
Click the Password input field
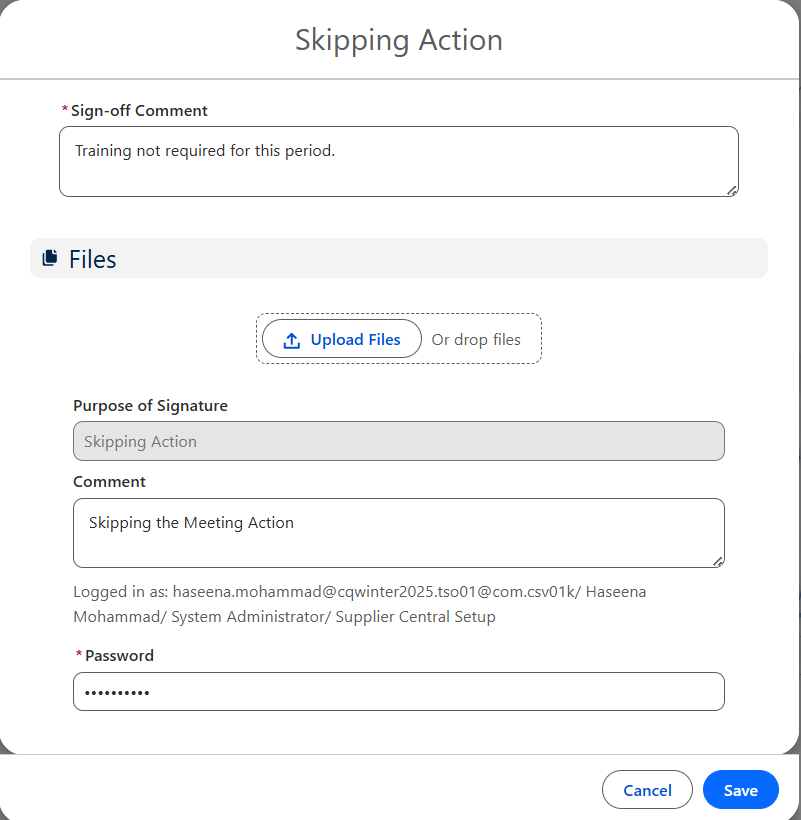pos(398,691)
